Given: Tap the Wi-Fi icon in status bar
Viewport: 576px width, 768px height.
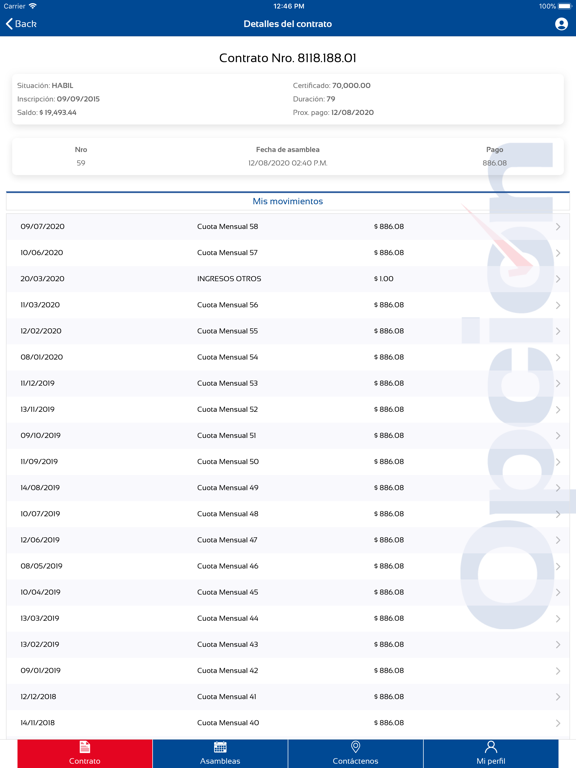Looking at the screenshot, I should click(33, 6).
